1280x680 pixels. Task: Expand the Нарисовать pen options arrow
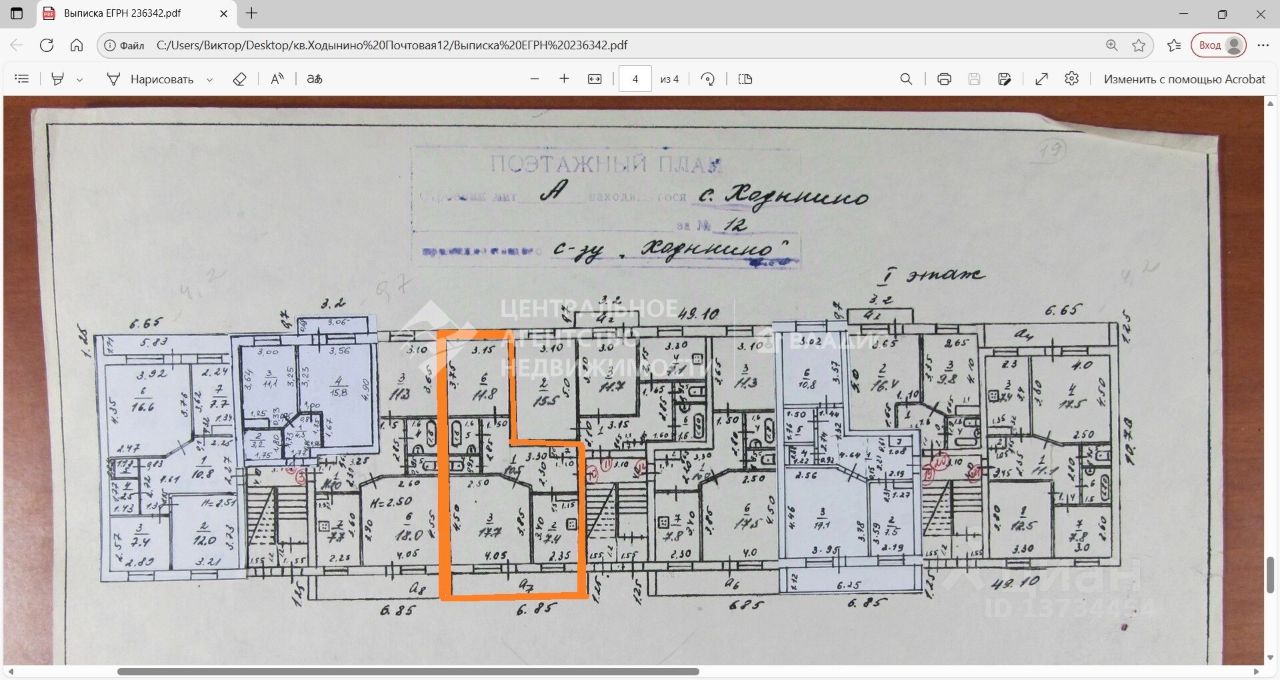click(x=209, y=79)
